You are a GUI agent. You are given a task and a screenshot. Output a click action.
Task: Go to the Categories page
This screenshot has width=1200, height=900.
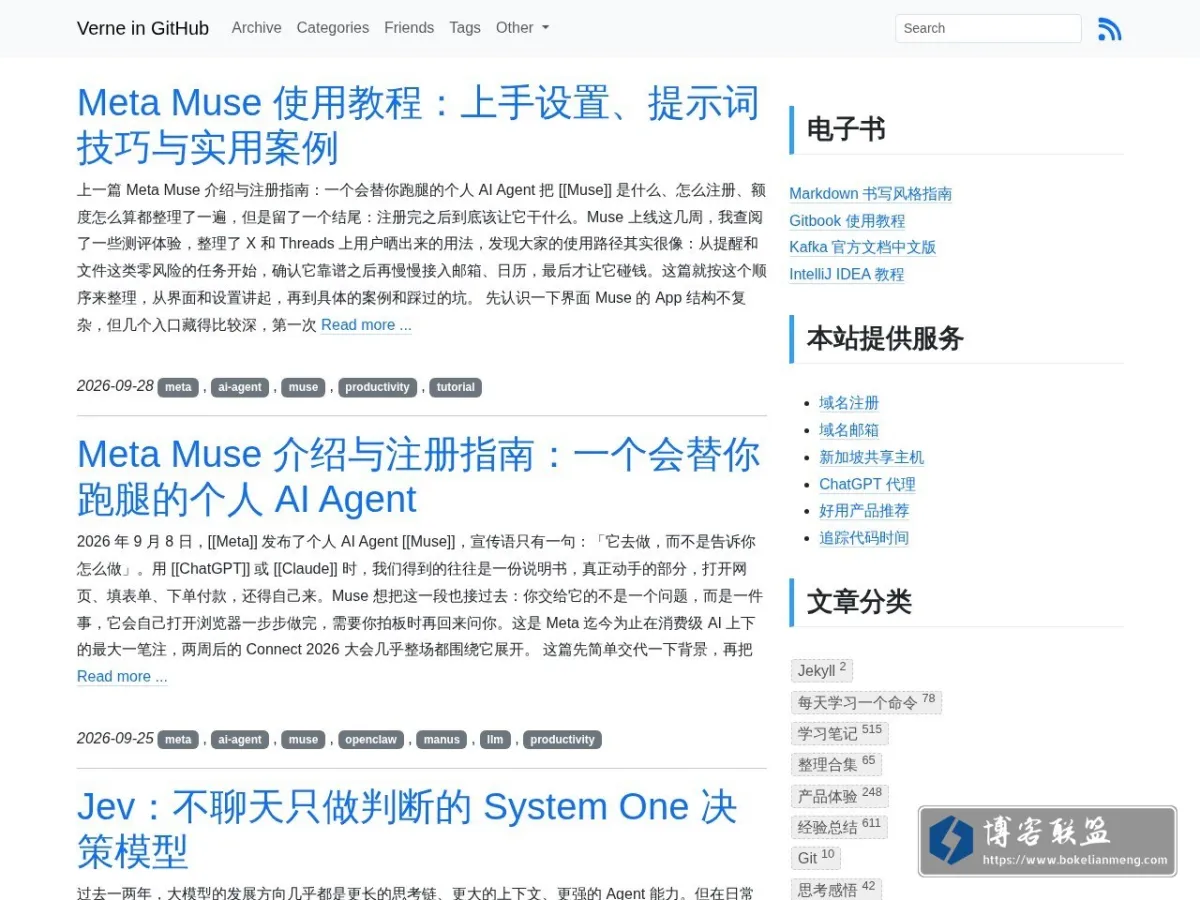coord(333,28)
